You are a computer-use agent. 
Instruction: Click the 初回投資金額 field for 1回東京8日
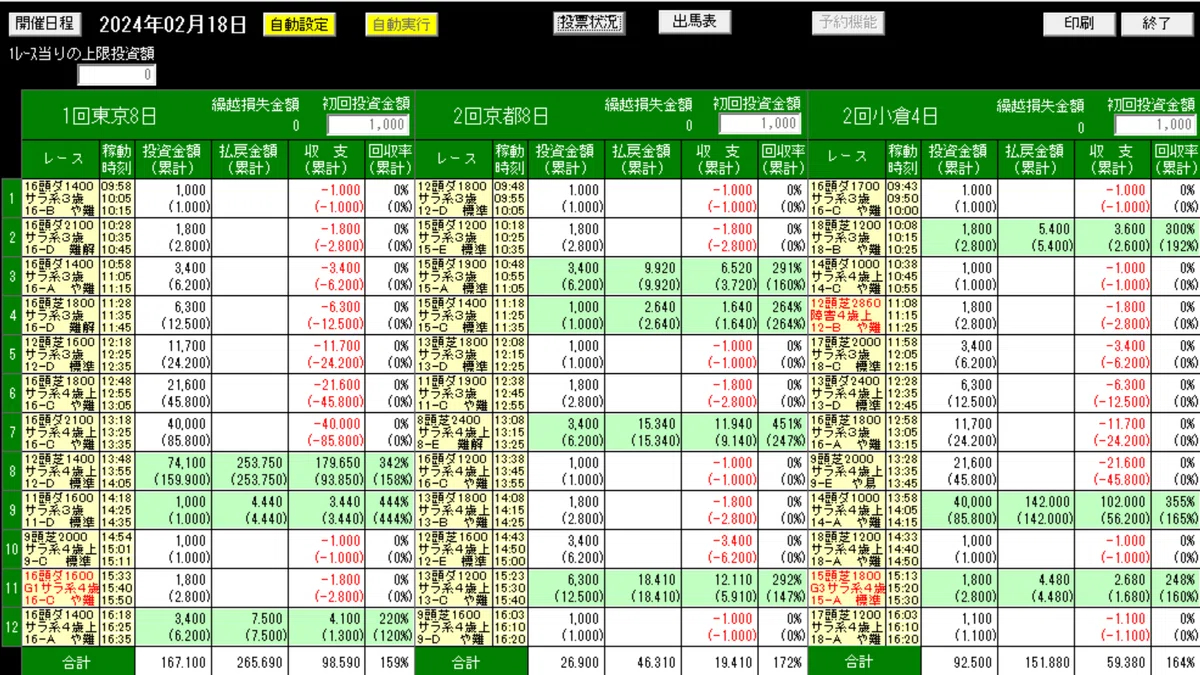[x=368, y=124]
